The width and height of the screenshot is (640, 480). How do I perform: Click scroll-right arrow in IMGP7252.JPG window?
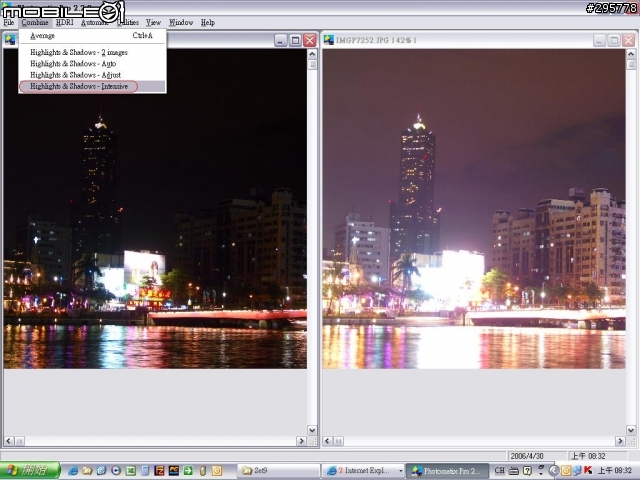(x=620, y=441)
